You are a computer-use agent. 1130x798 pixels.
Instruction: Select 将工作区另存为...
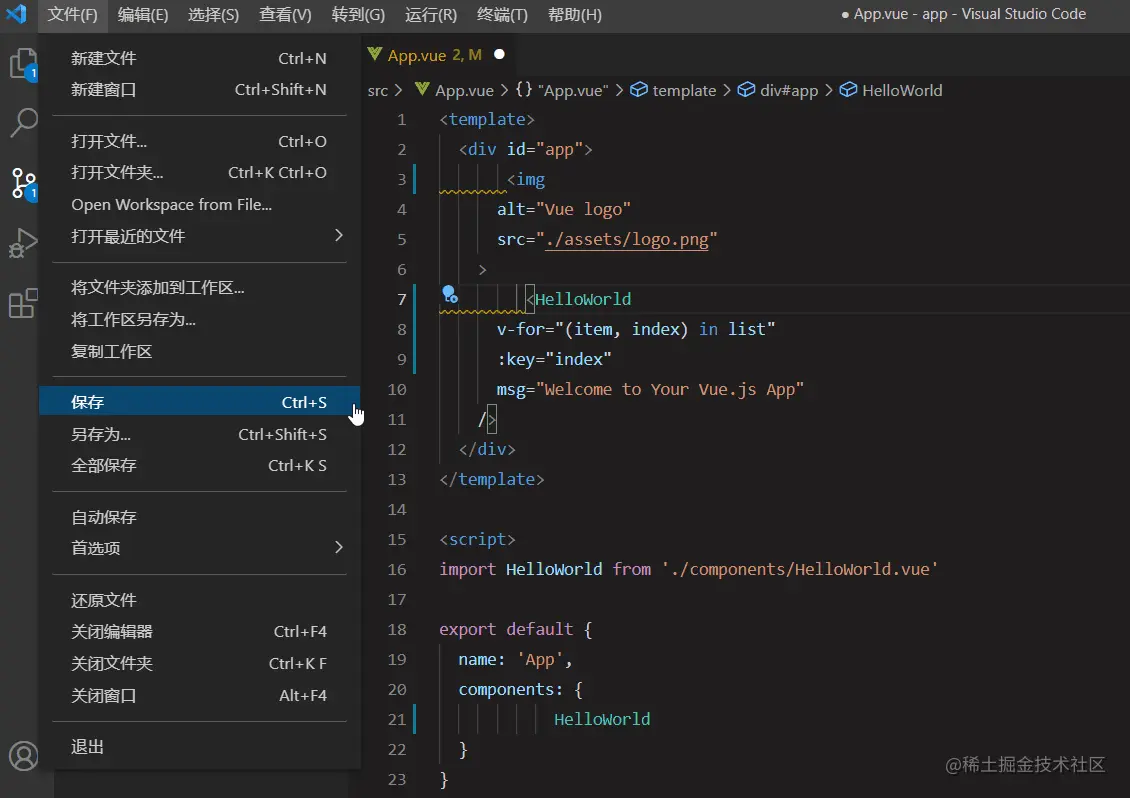click(x=200, y=319)
